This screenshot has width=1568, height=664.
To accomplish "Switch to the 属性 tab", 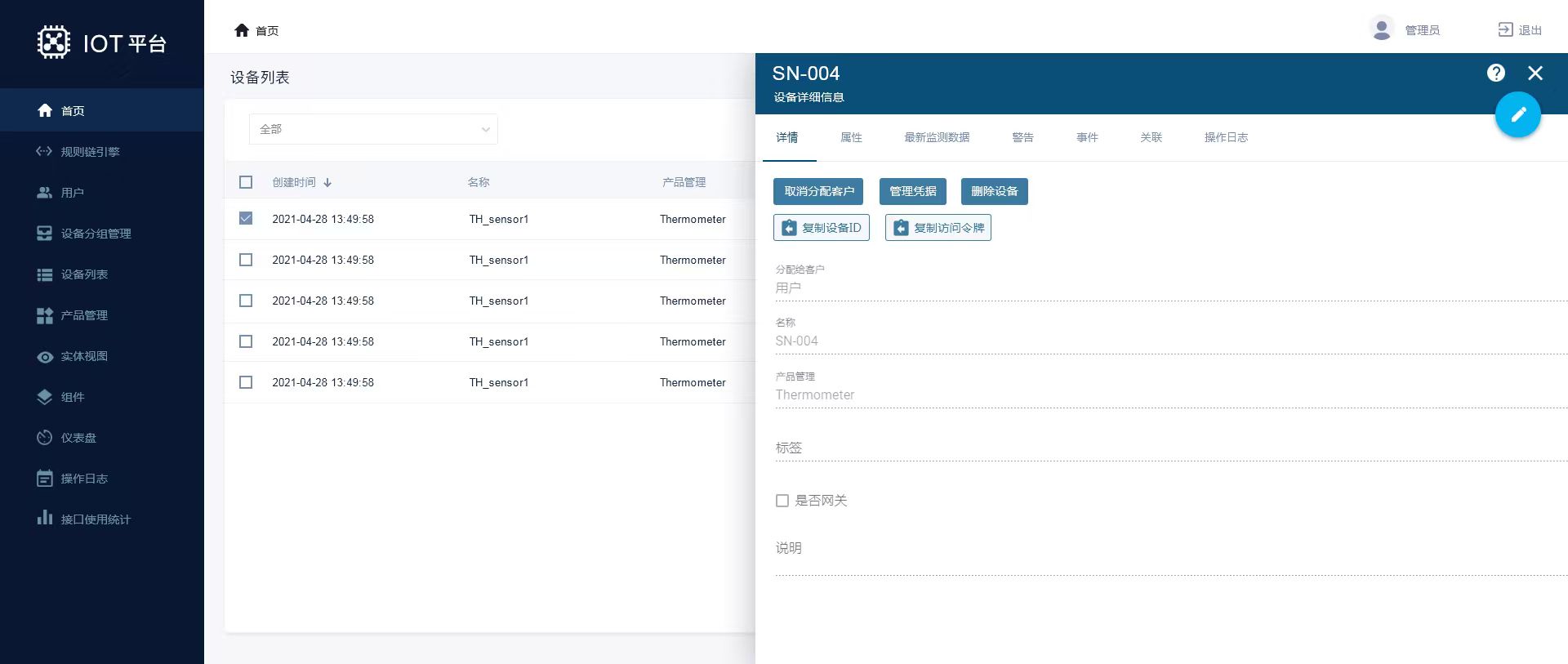I will click(x=851, y=137).
